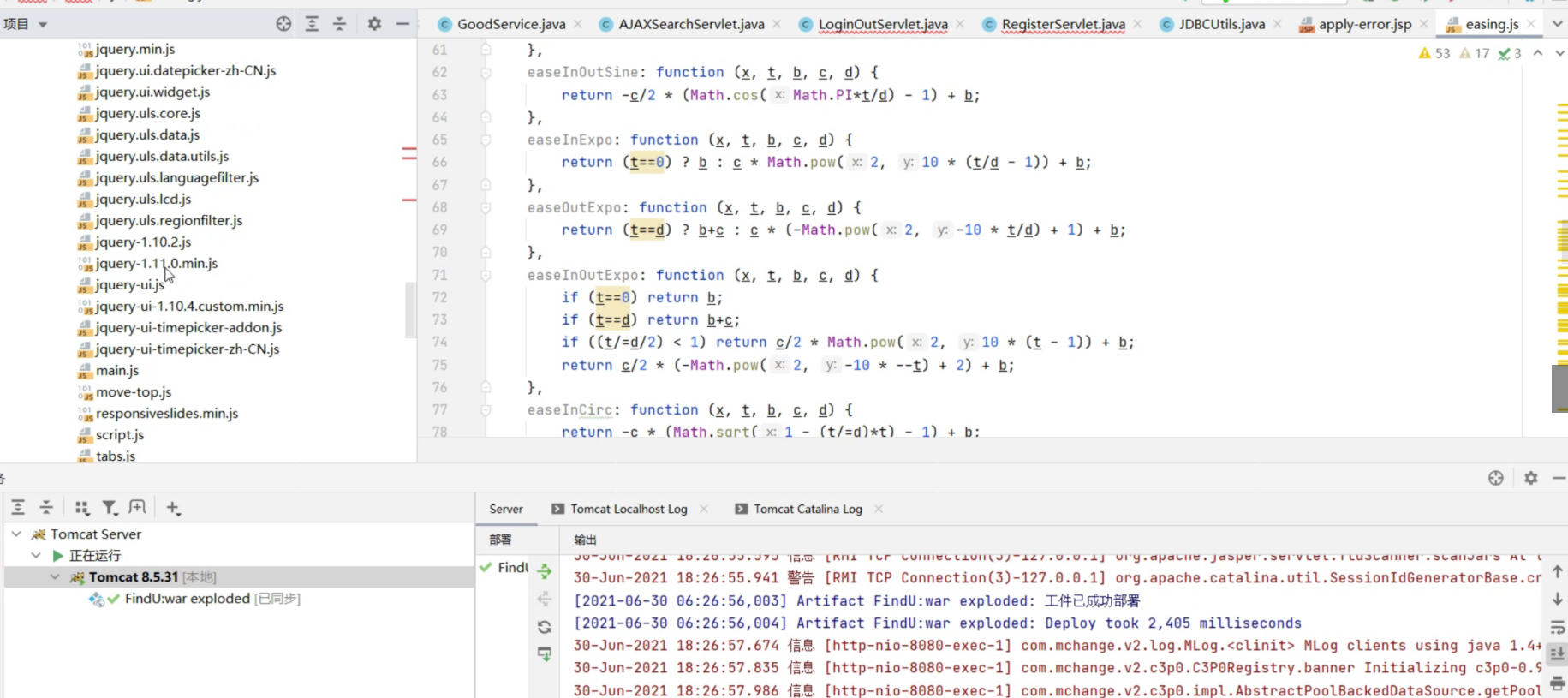Toggle soft wrap in the console output
1568x698 pixels.
(x=1558, y=627)
